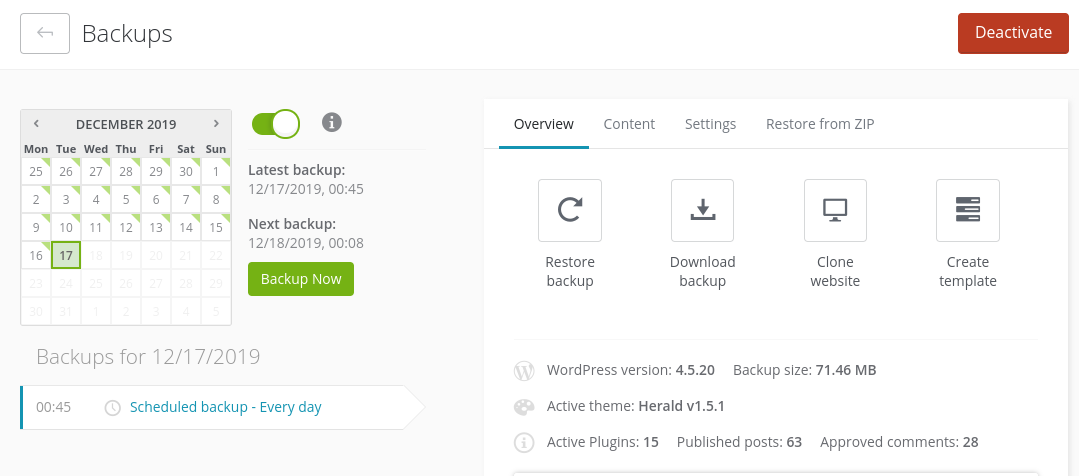
Task: Click the Restore backup icon
Action: (x=569, y=210)
